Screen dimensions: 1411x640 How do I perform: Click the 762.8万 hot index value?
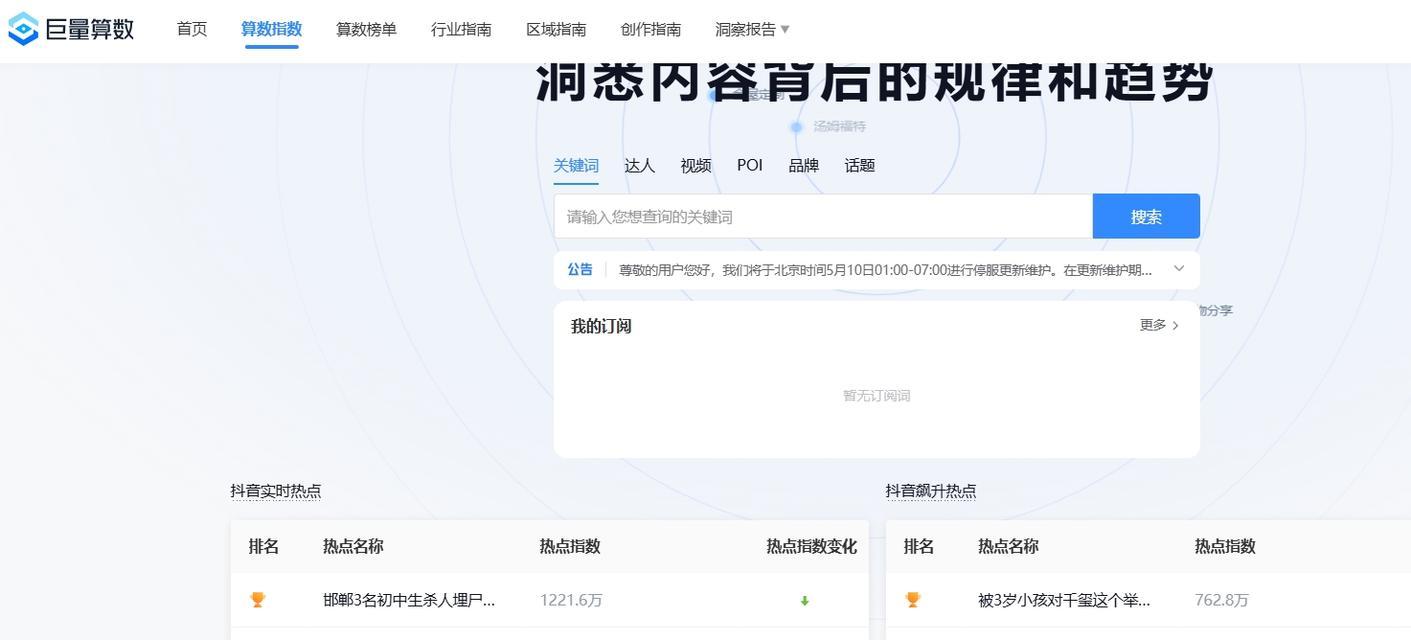1222,600
